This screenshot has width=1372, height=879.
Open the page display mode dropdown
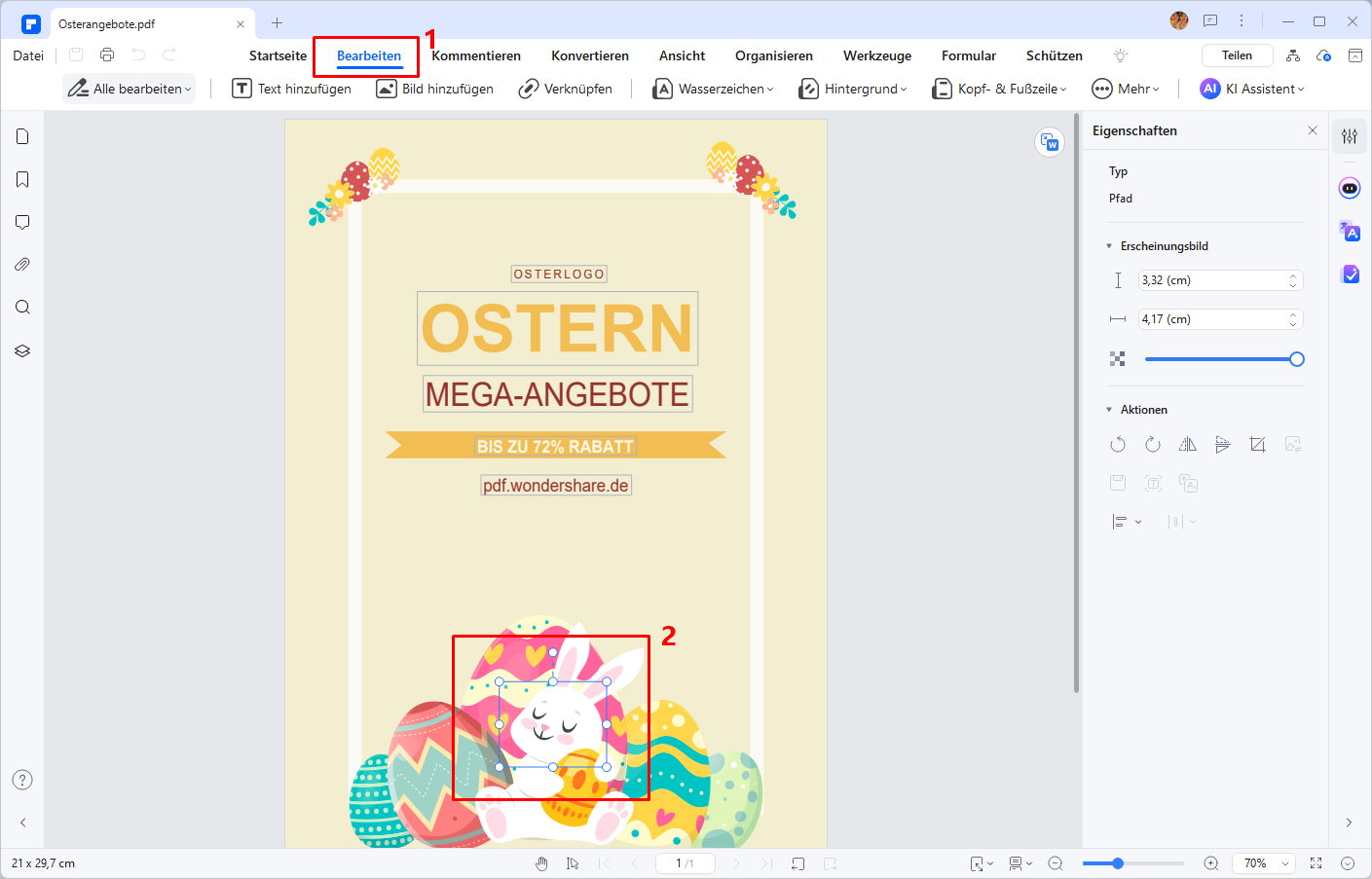click(1020, 863)
